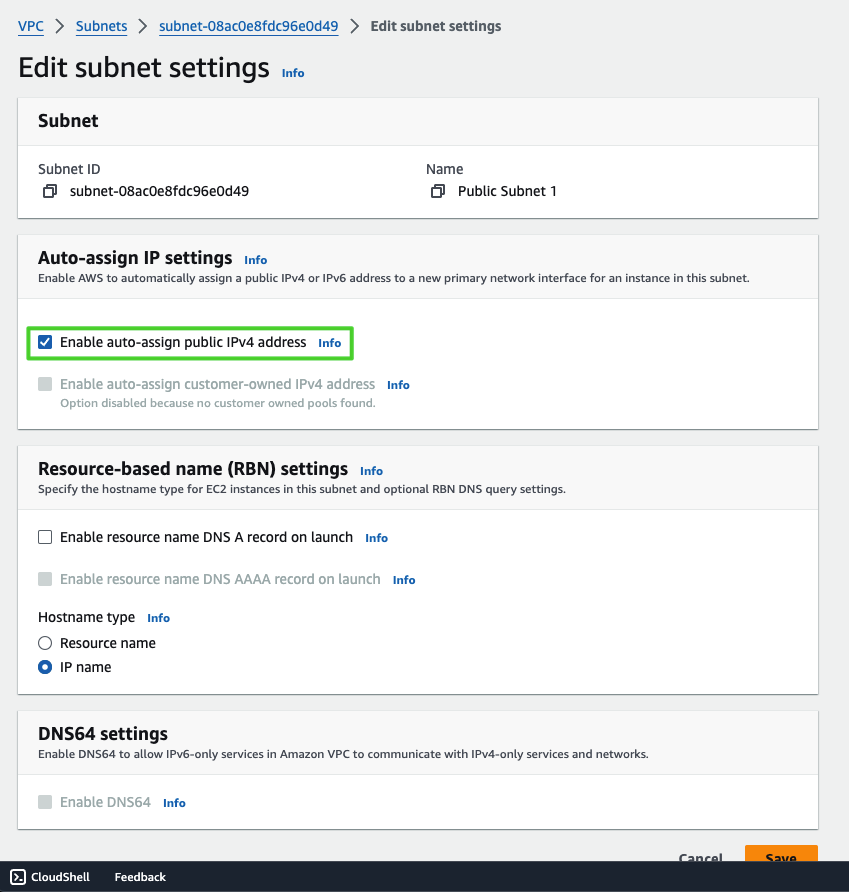Uncheck Enable auto-assign public IPv4 address
The image size is (849, 892).
(x=45, y=342)
